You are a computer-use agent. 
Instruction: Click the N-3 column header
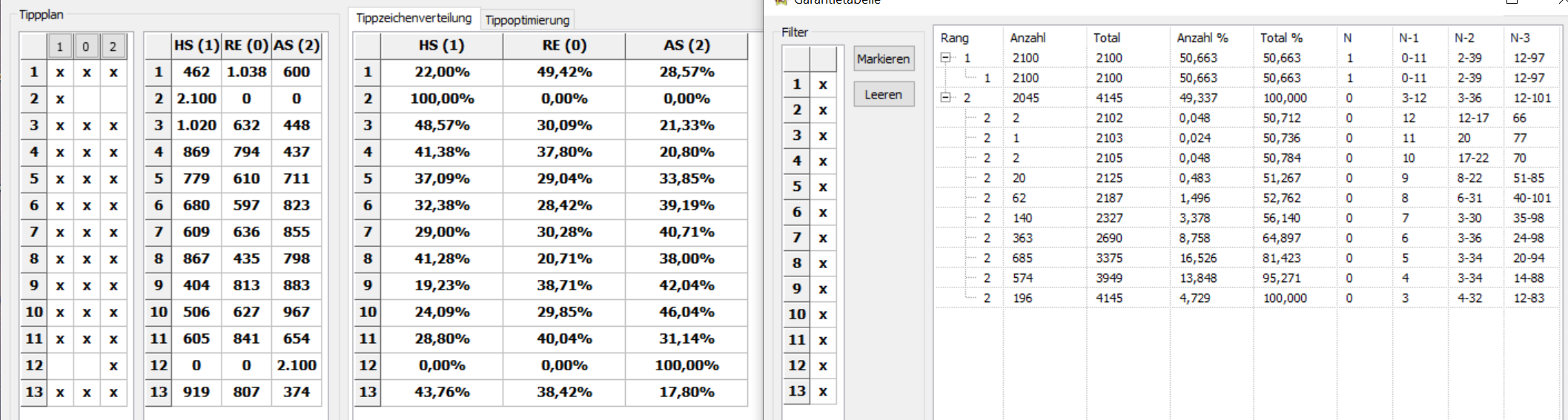coord(1520,38)
